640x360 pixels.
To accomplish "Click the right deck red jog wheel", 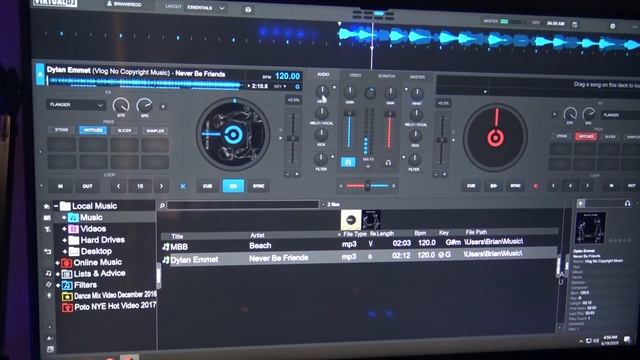I will pos(495,138).
